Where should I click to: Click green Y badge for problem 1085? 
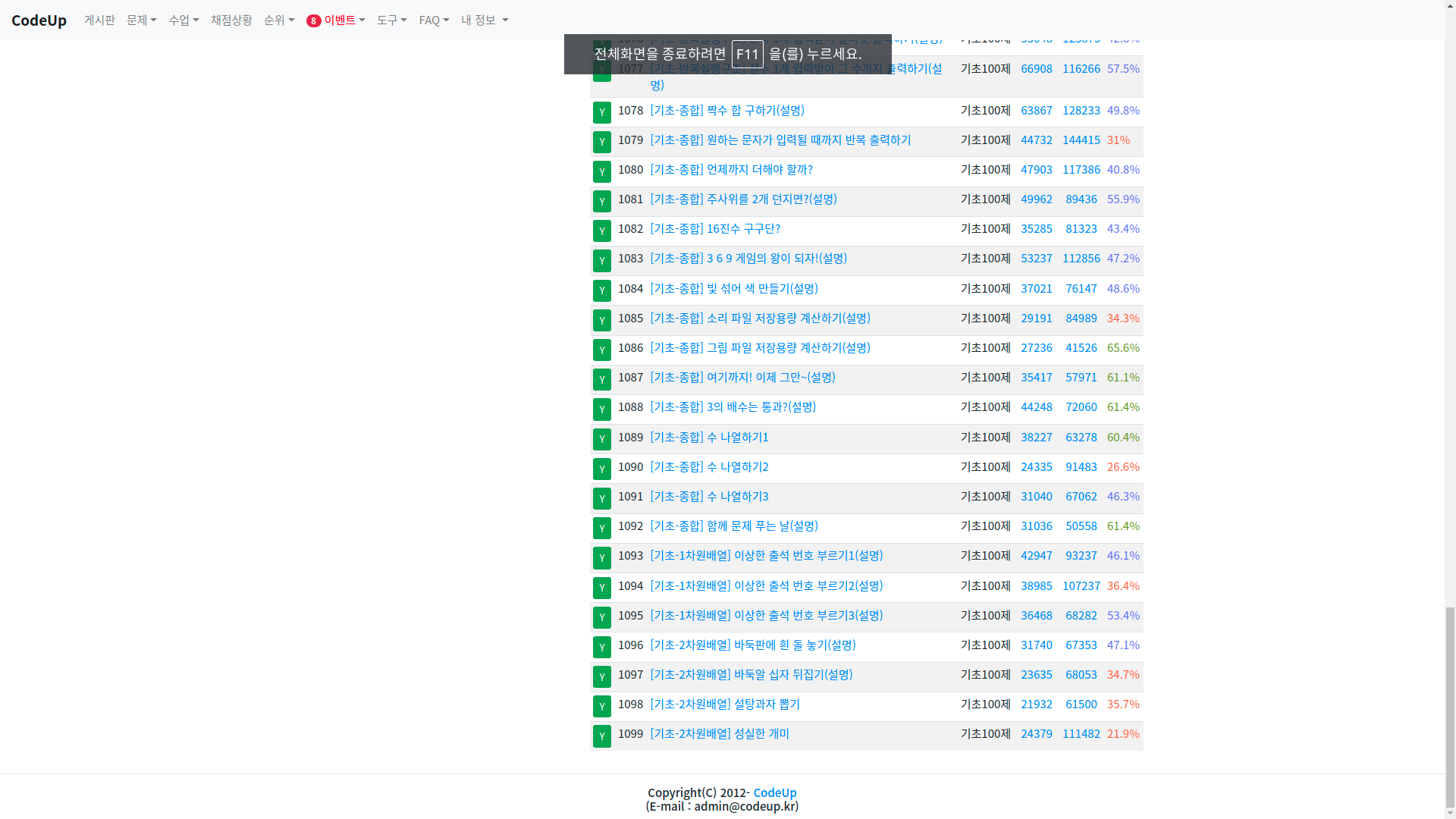601,320
